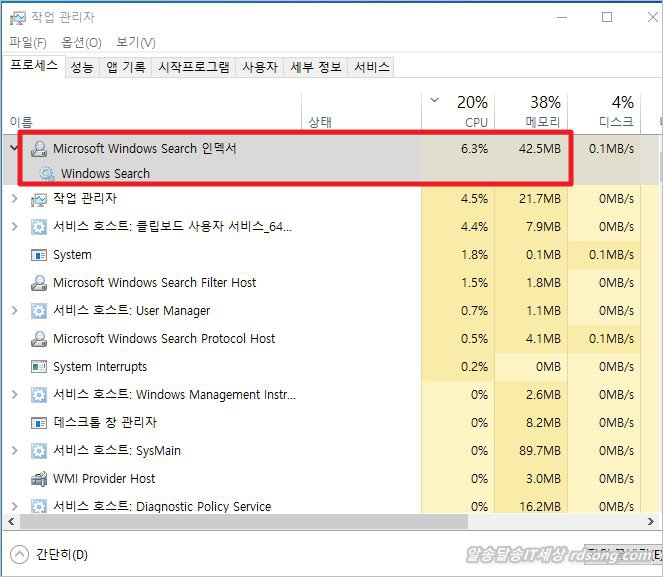Switch to the 시작프로그램 tab

click(x=194, y=67)
